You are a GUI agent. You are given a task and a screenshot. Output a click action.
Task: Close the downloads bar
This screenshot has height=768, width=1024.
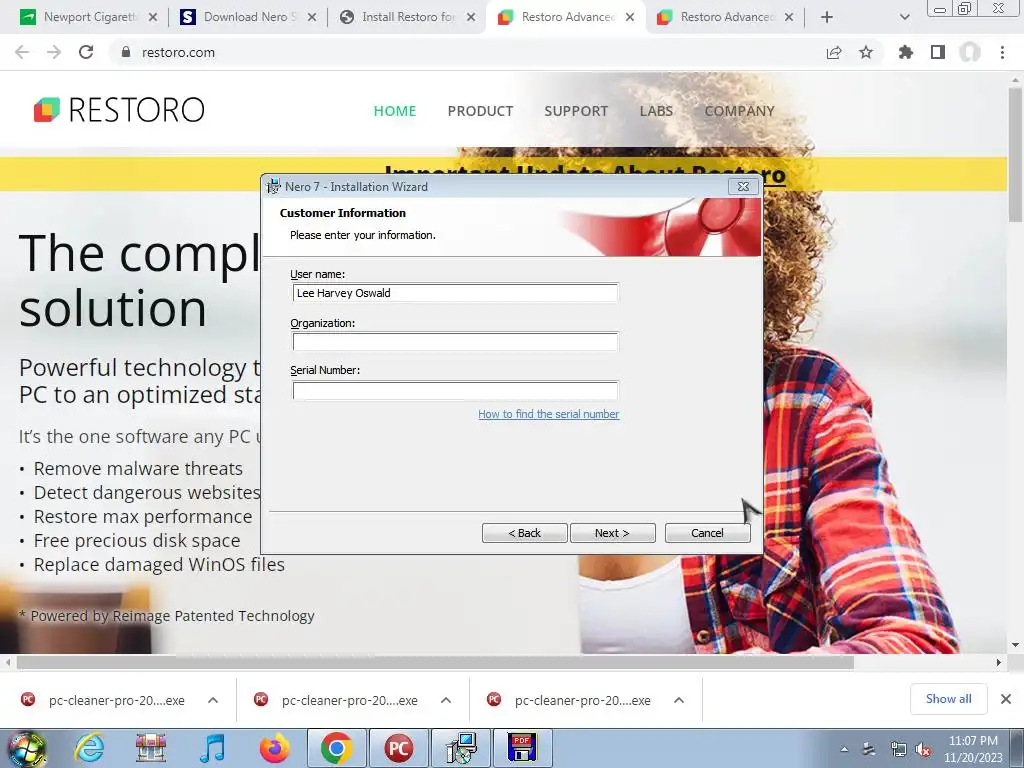(1006, 699)
